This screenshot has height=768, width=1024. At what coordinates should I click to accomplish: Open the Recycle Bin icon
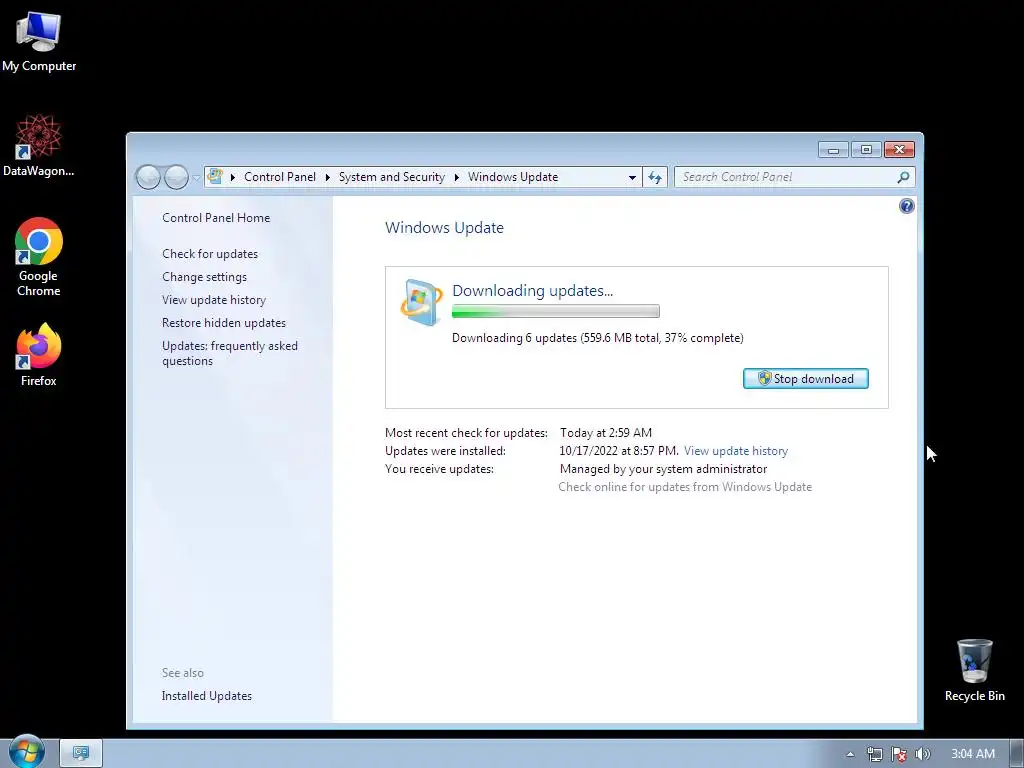tap(974, 670)
